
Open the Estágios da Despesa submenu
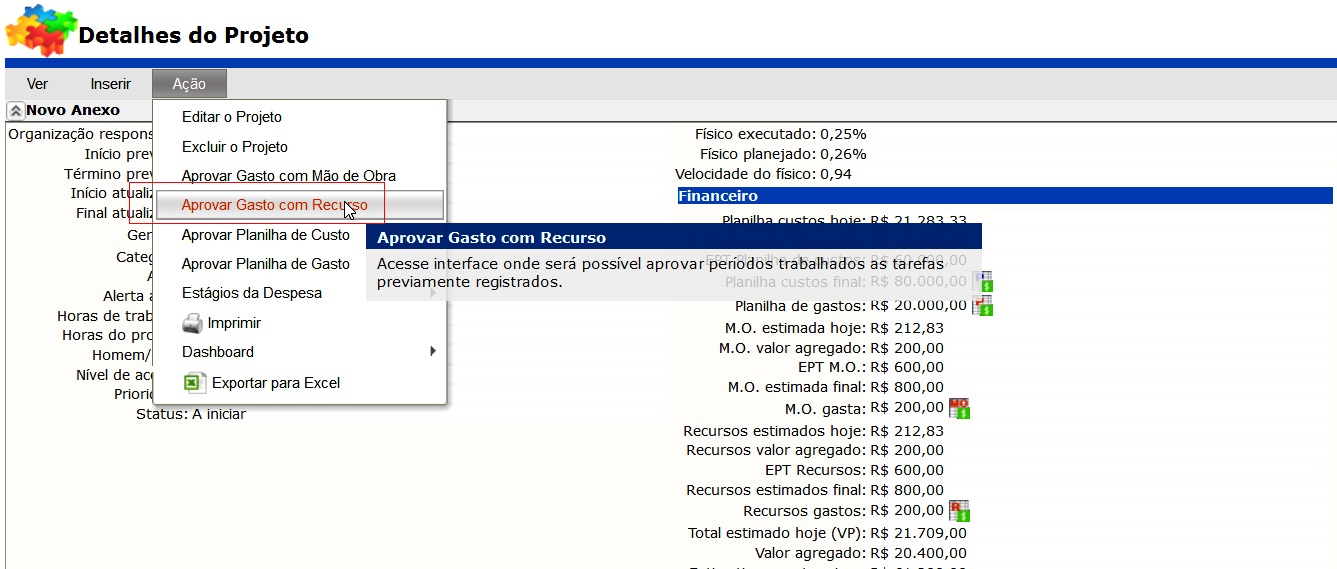click(x=252, y=293)
